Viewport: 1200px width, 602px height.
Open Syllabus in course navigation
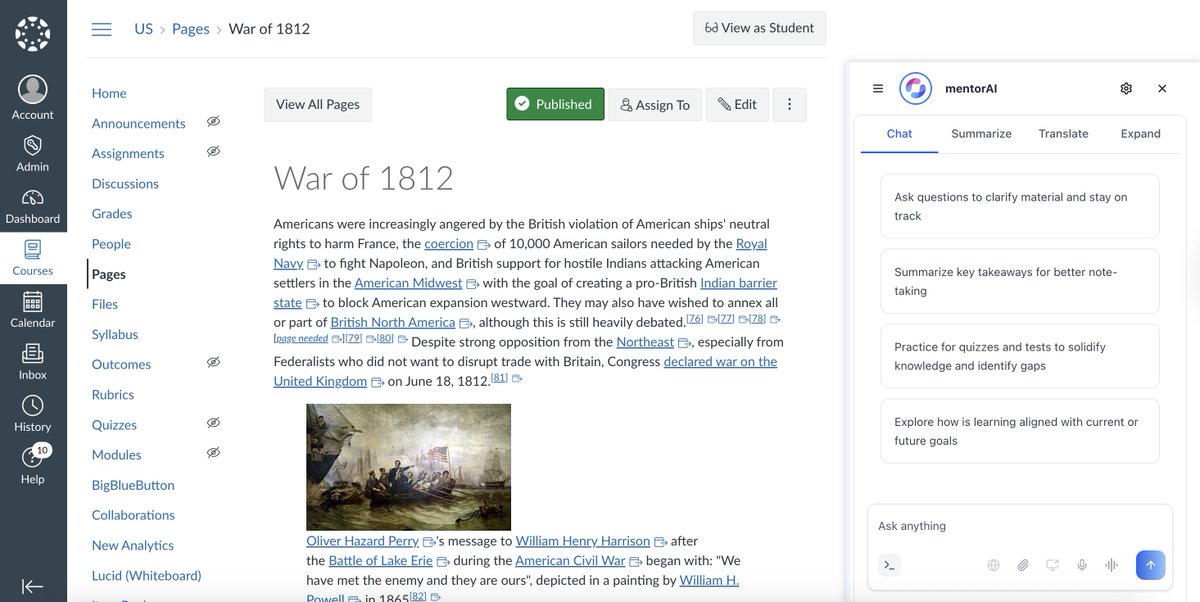[115, 334]
